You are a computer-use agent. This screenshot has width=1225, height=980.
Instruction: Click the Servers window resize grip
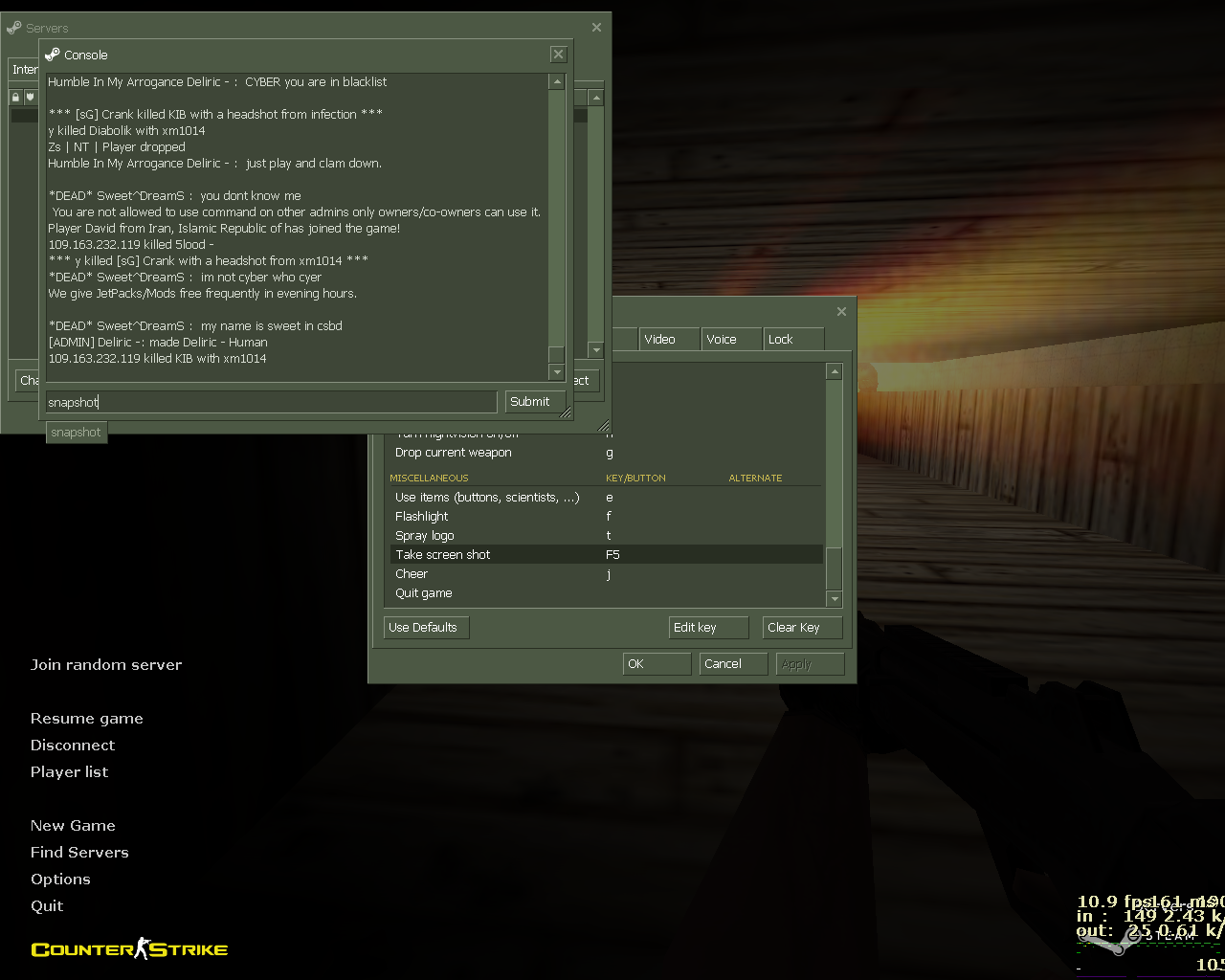(x=604, y=426)
